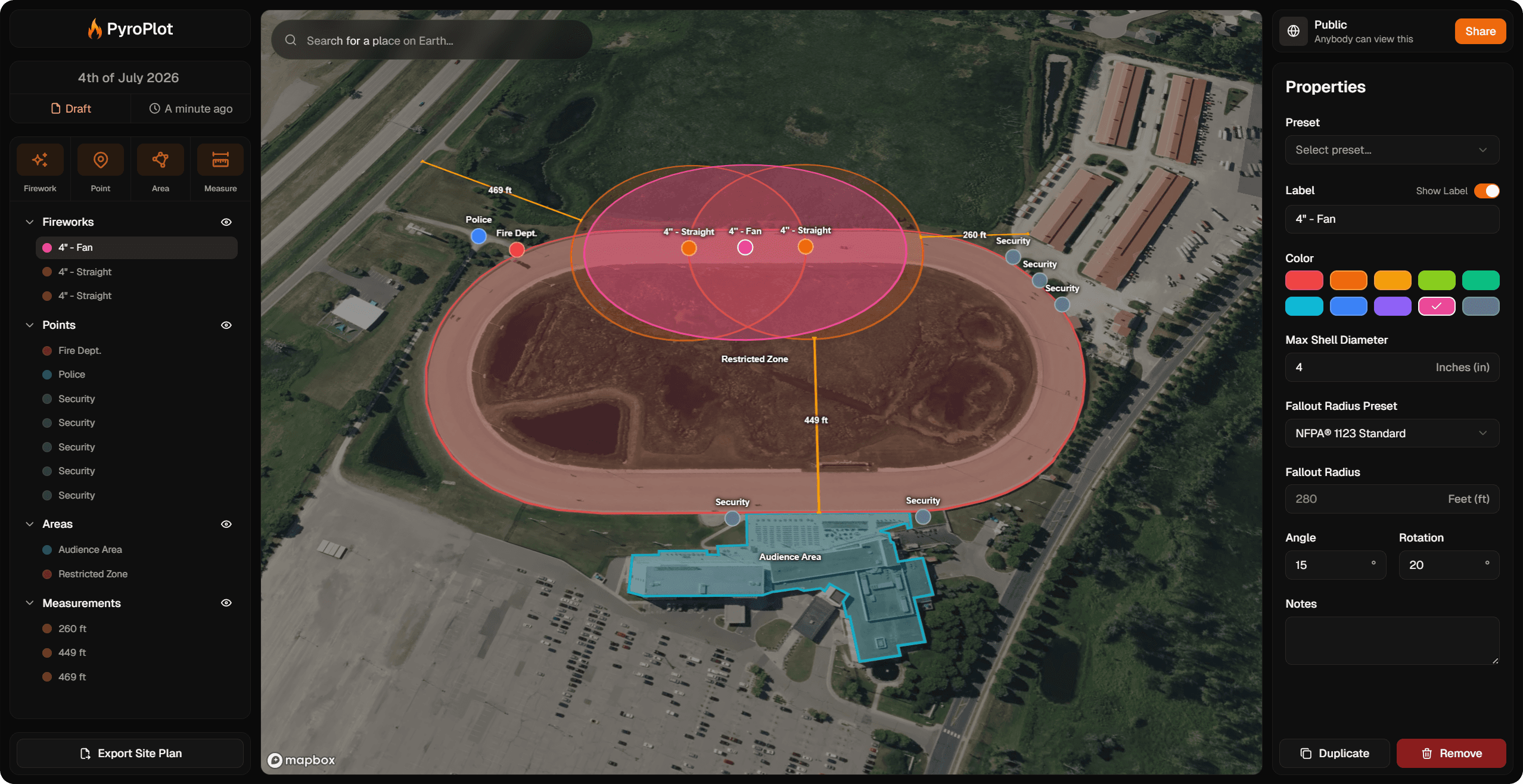Select the Restricted Zone area item
Screen dimensions: 1523x784
(x=92, y=574)
